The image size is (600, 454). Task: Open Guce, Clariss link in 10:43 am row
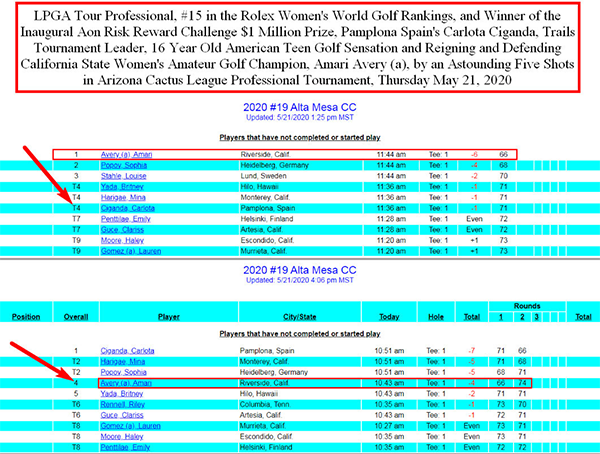click(122, 415)
